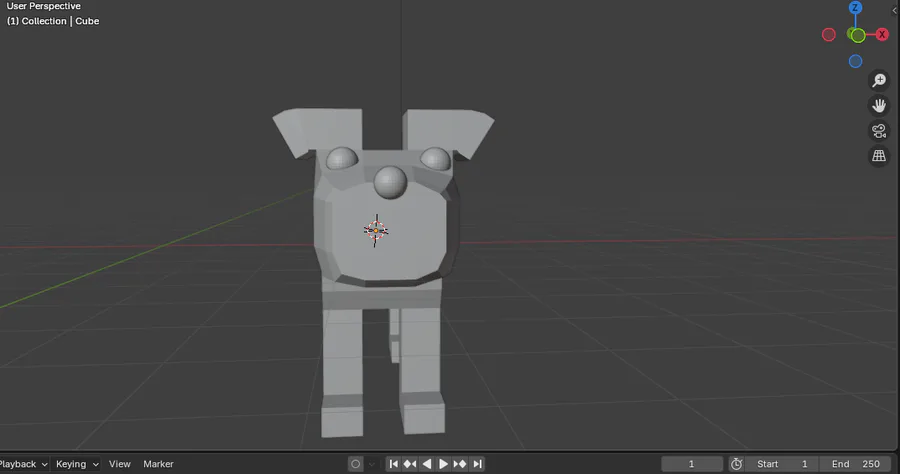Toggle the camera view icon

coord(879,131)
